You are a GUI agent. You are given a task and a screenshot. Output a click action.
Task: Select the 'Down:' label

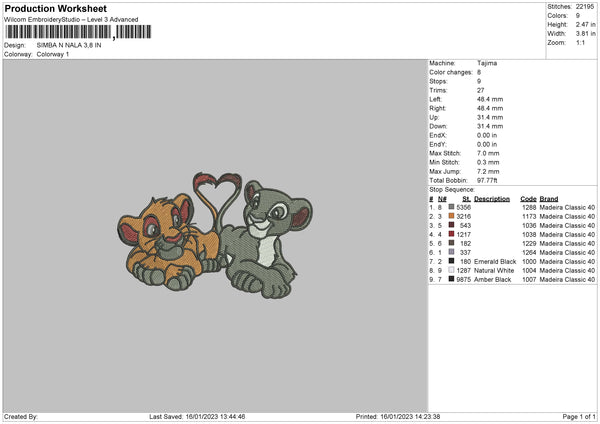[x=438, y=126]
